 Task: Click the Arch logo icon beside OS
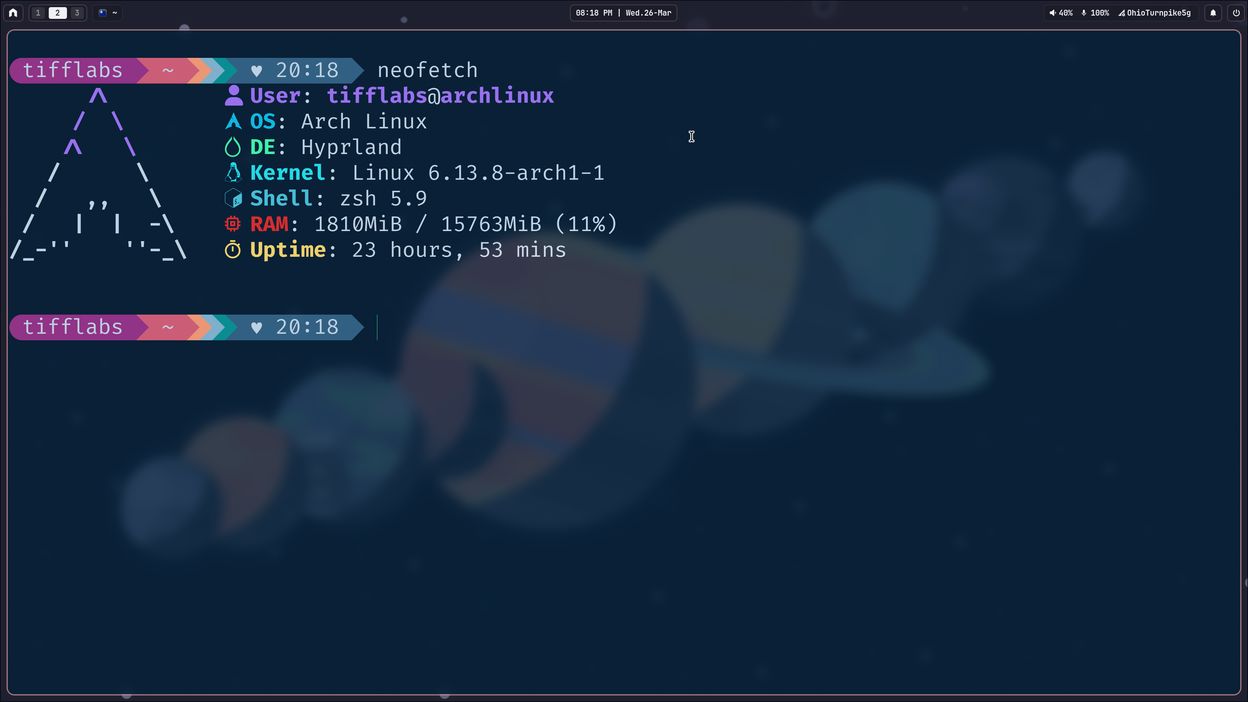click(x=233, y=121)
